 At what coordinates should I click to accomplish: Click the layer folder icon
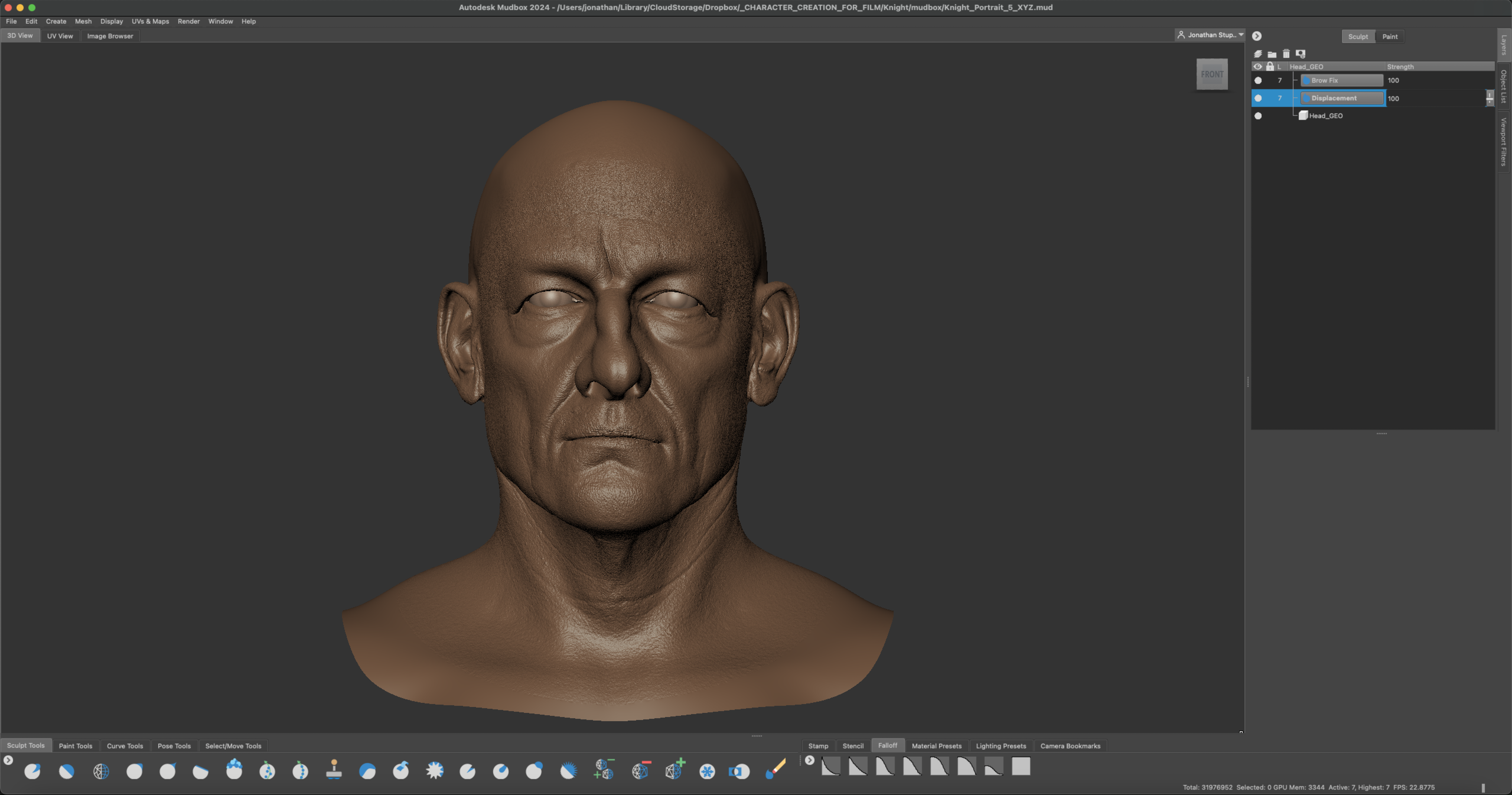tap(1272, 53)
